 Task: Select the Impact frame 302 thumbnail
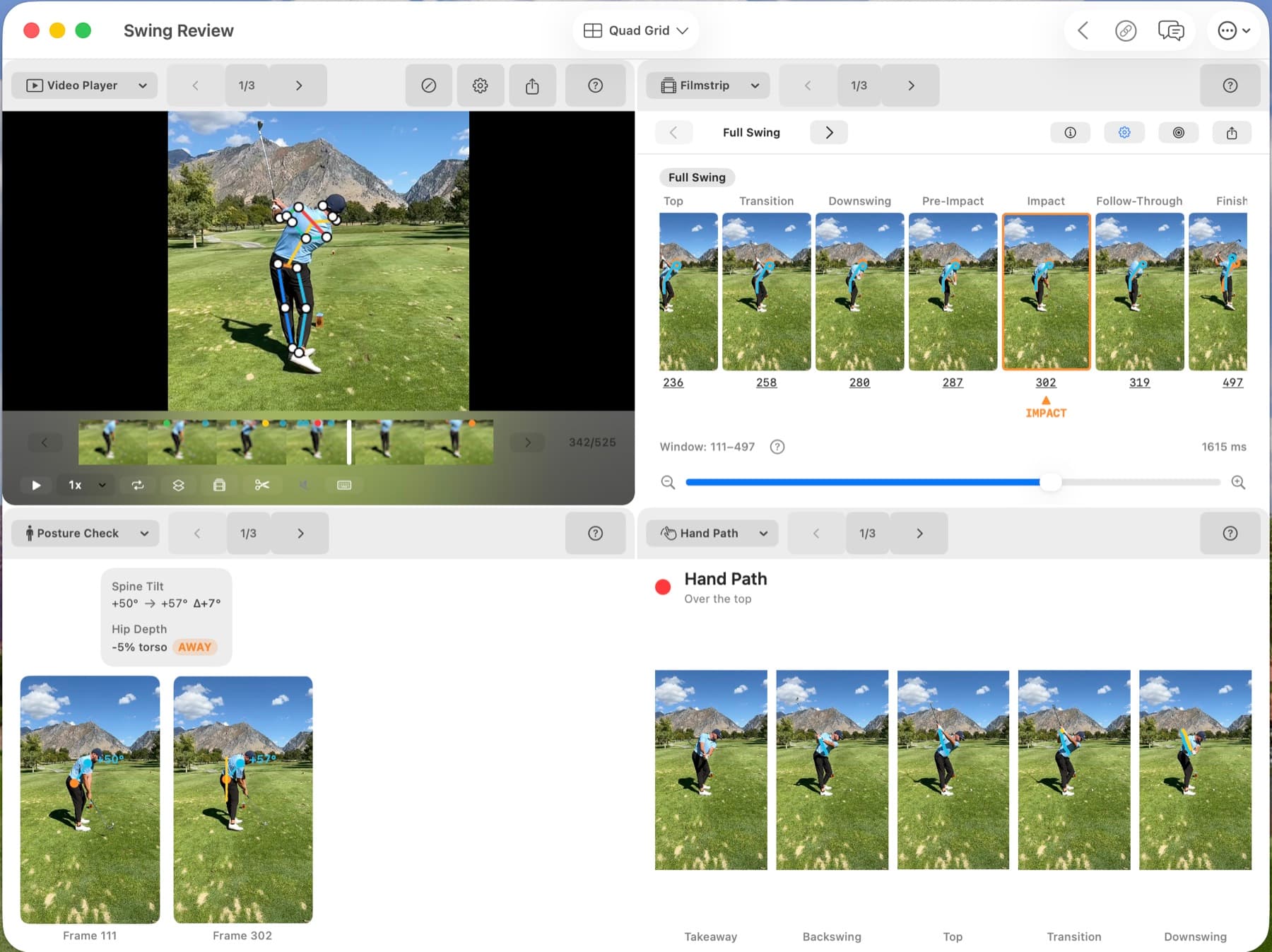[x=1046, y=291]
